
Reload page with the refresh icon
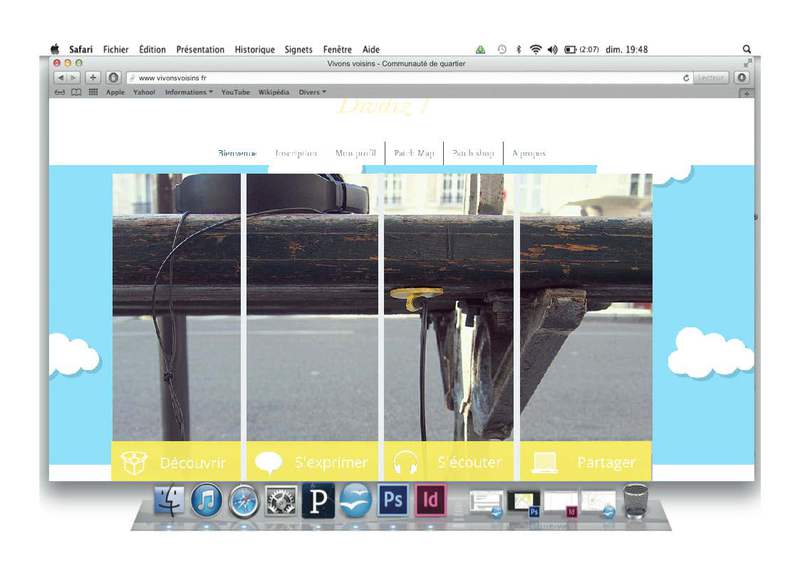point(686,77)
